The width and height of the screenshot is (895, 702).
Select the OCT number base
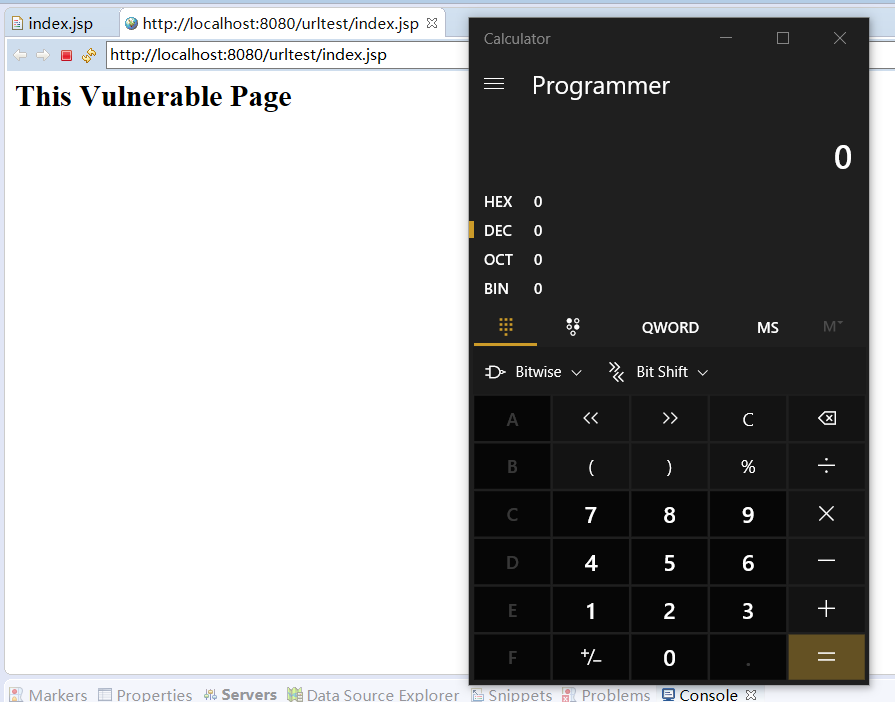tap(498, 260)
